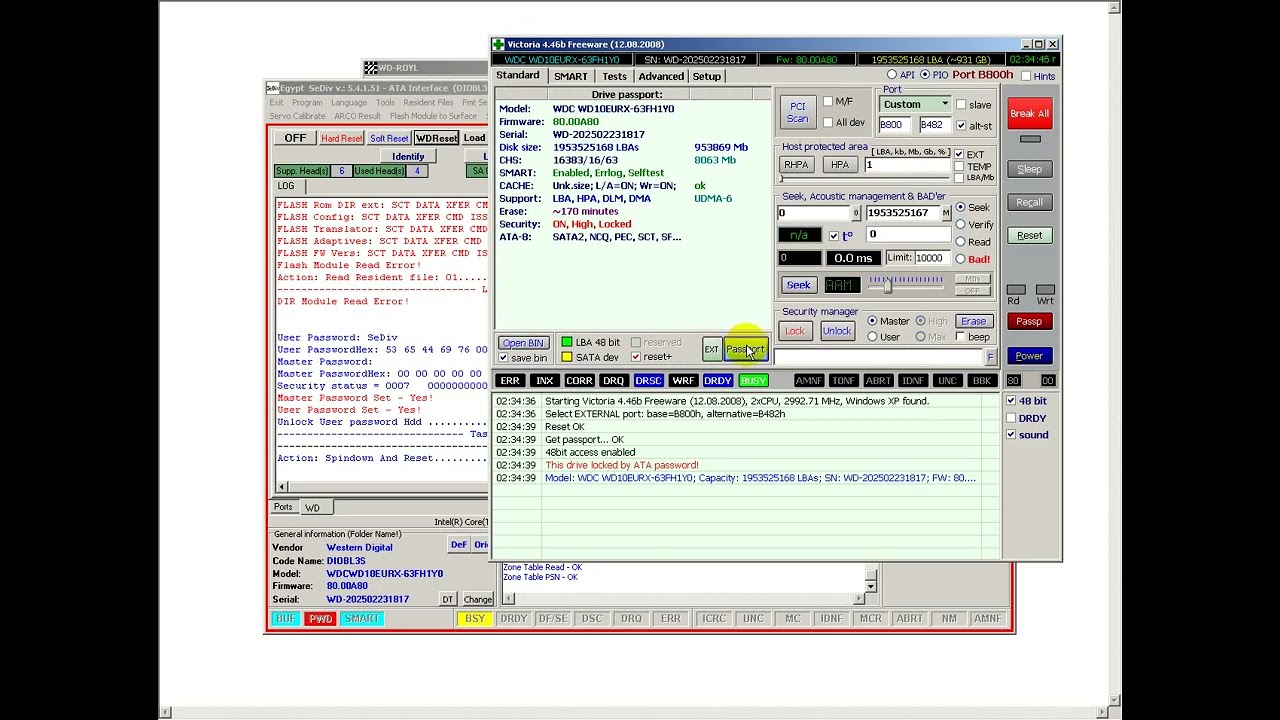
Task: Enable the Hints checkbox
Action: (x=1026, y=77)
